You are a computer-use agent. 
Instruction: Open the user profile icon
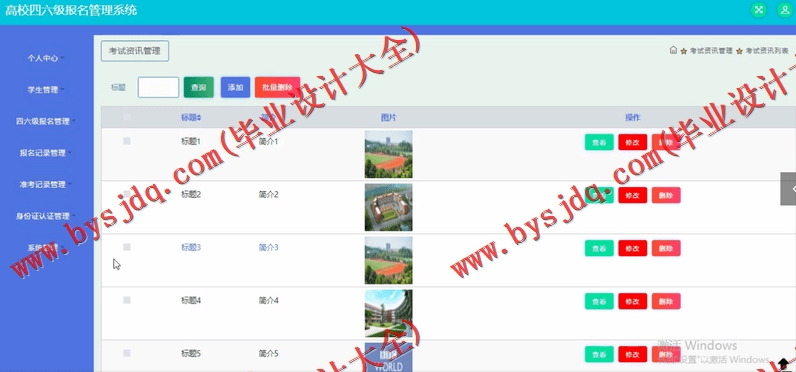click(785, 10)
